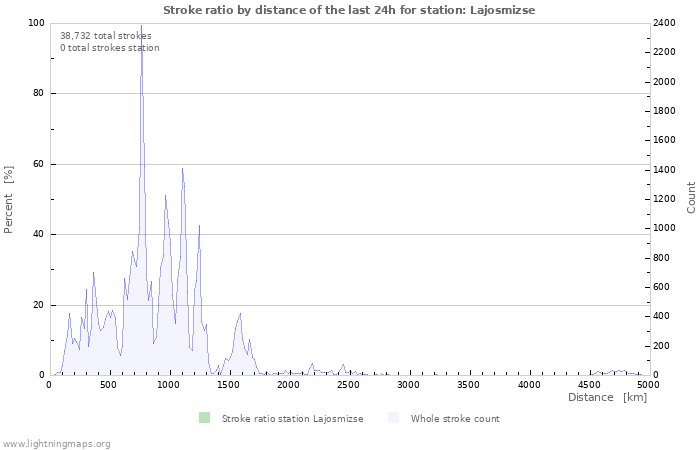This screenshot has height=450, width=700.
Task: Click the 1800 count axis value
Action: pyautogui.click(x=664, y=111)
